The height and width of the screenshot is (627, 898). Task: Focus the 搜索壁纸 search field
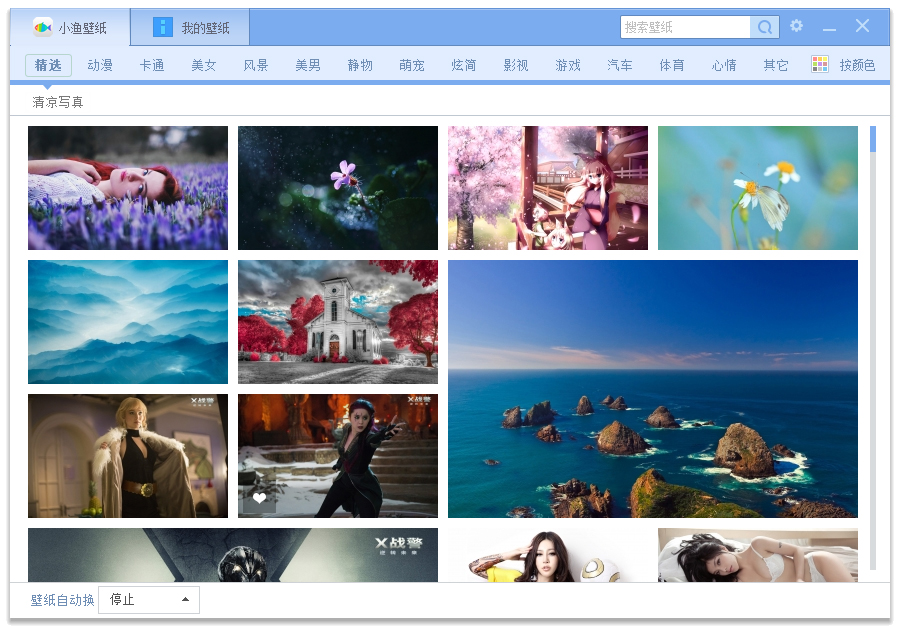click(686, 27)
